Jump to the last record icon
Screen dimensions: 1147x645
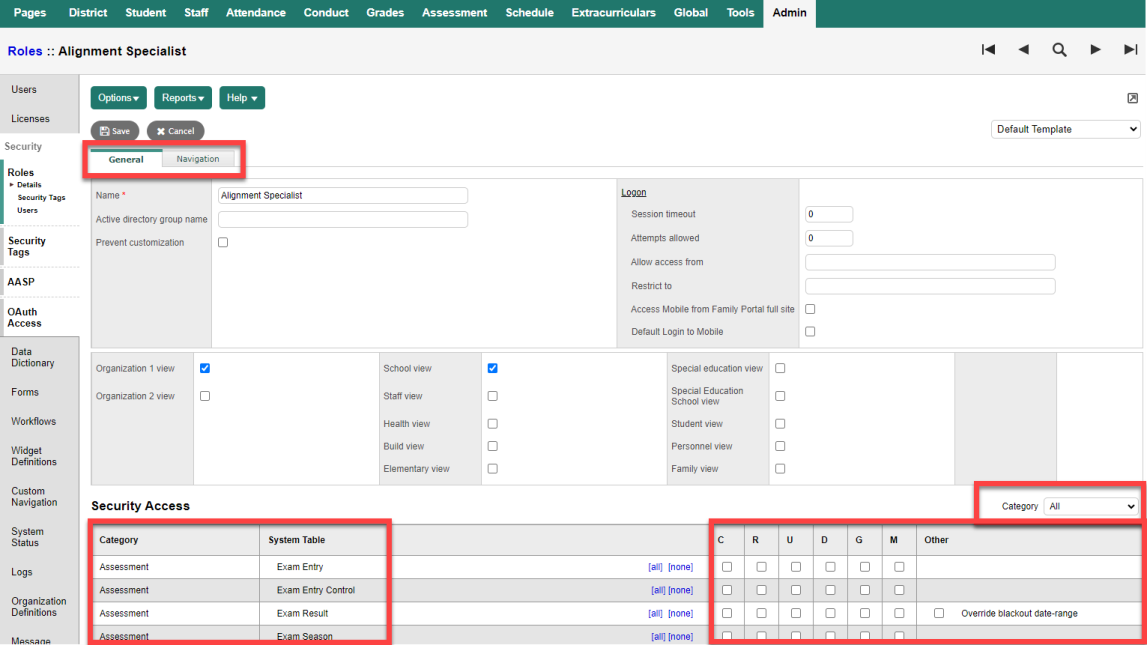coord(1131,49)
